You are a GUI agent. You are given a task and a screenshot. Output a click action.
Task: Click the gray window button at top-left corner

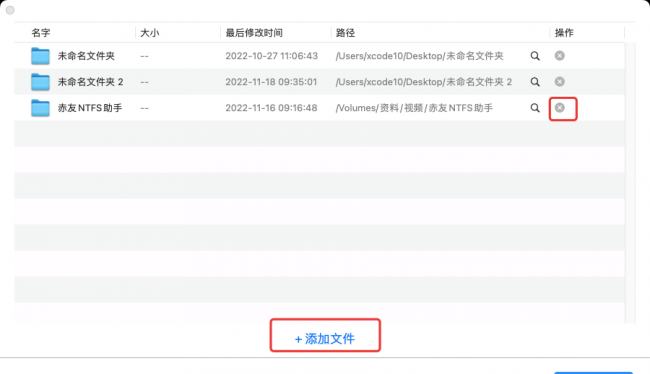click(x=10, y=10)
